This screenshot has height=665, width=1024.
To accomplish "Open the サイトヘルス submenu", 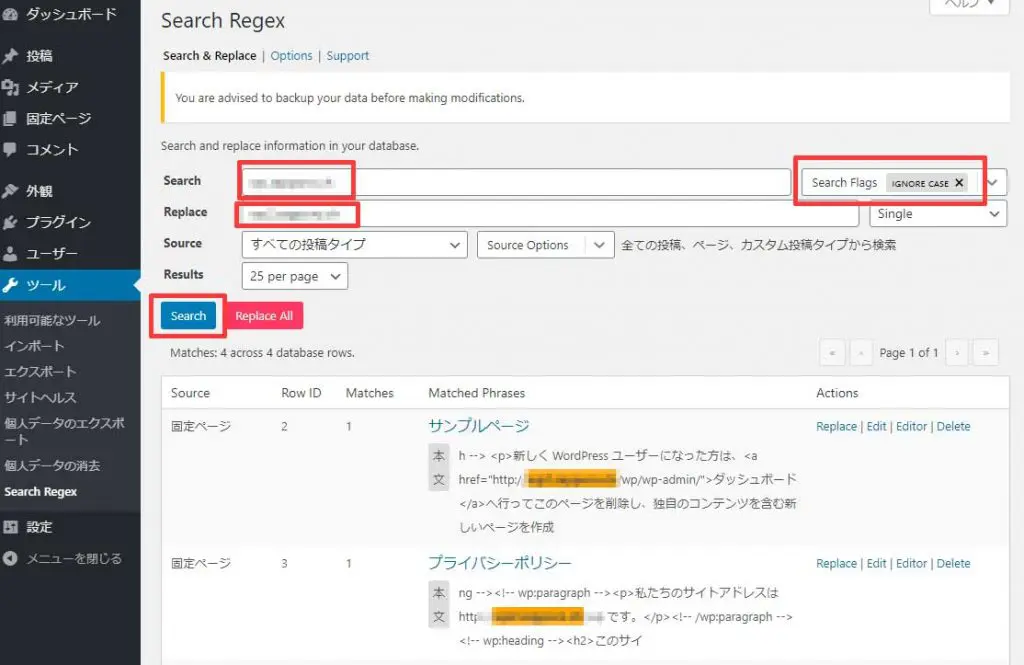I will [x=40, y=397].
